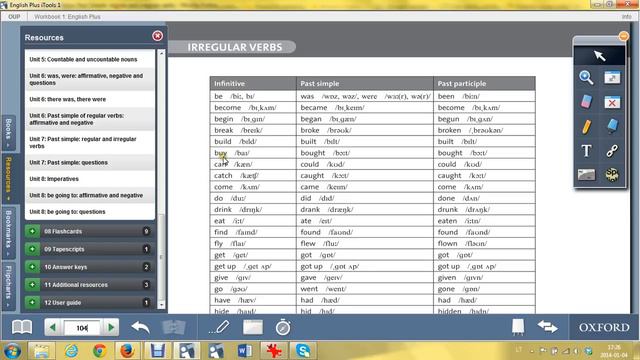Image resolution: width=640 pixels, height=360 pixels.
Task: Open Unit 8: Imperatives
Action: pyautogui.click(x=90, y=179)
